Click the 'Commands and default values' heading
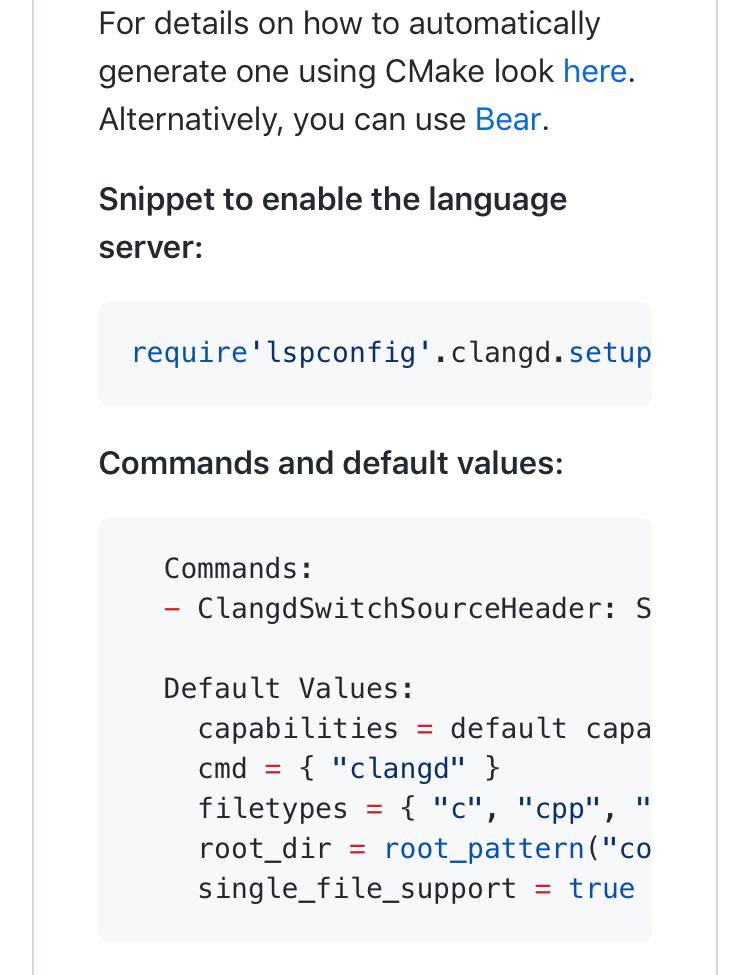 coord(331,464)
